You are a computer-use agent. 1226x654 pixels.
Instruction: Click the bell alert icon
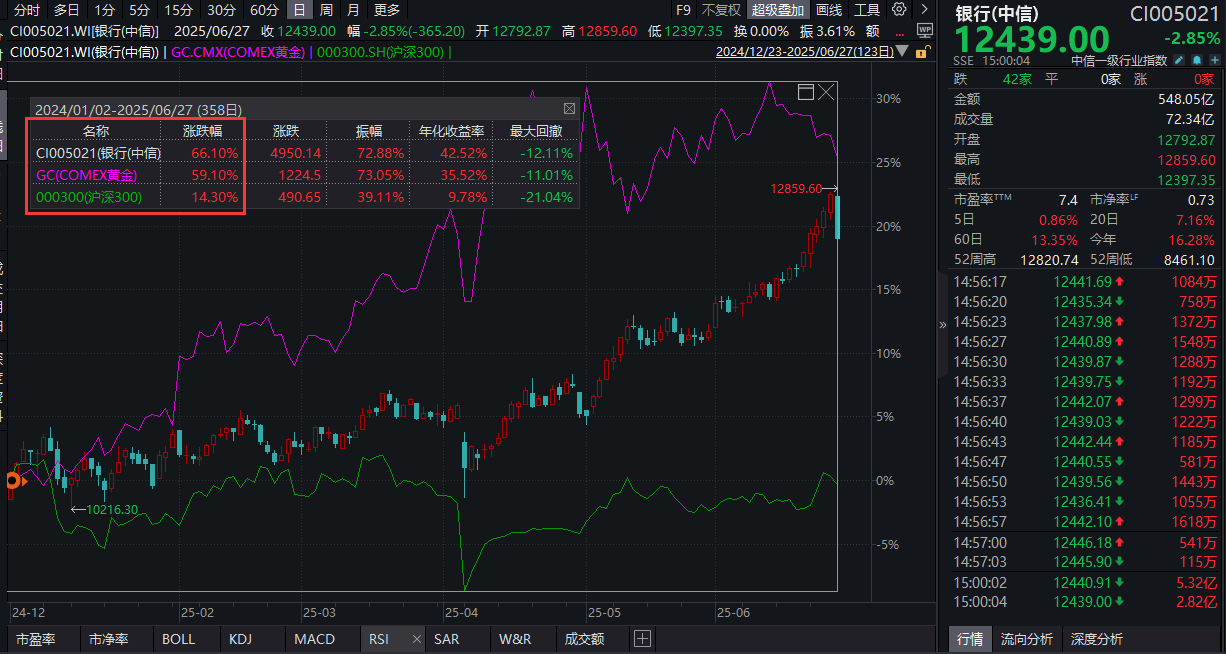click(1195, 60)
